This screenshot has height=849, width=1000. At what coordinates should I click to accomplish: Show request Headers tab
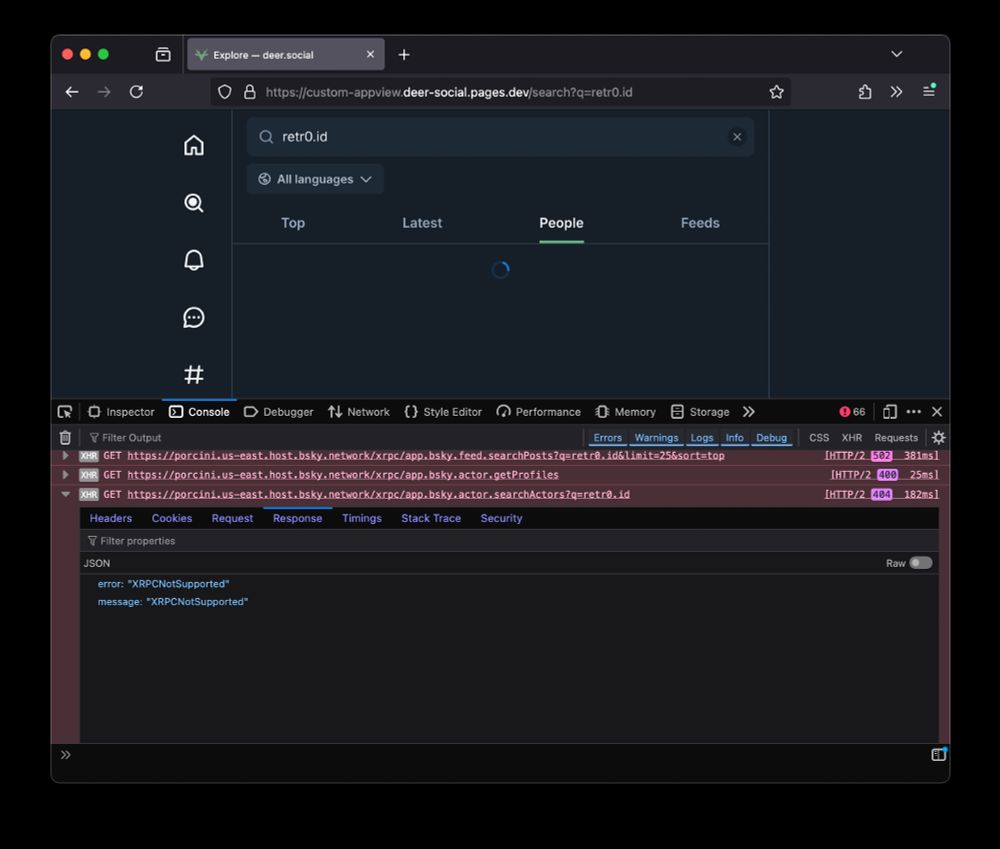[x=111, y=519]
